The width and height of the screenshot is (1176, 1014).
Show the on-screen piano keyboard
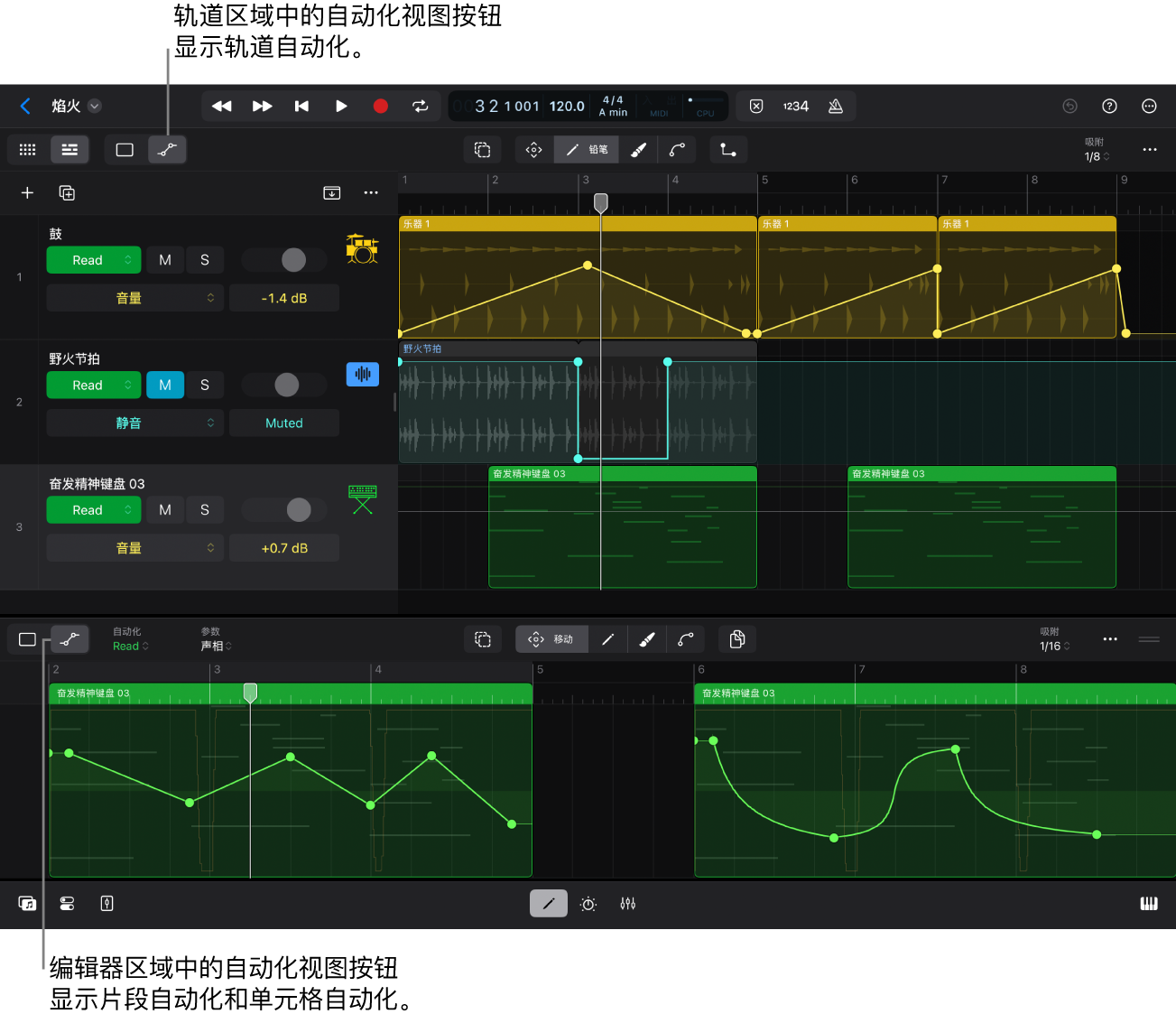(1148, 904)
